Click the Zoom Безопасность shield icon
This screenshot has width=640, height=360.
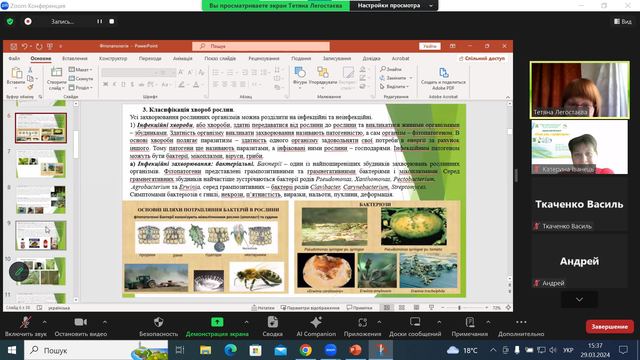point(158,322)
